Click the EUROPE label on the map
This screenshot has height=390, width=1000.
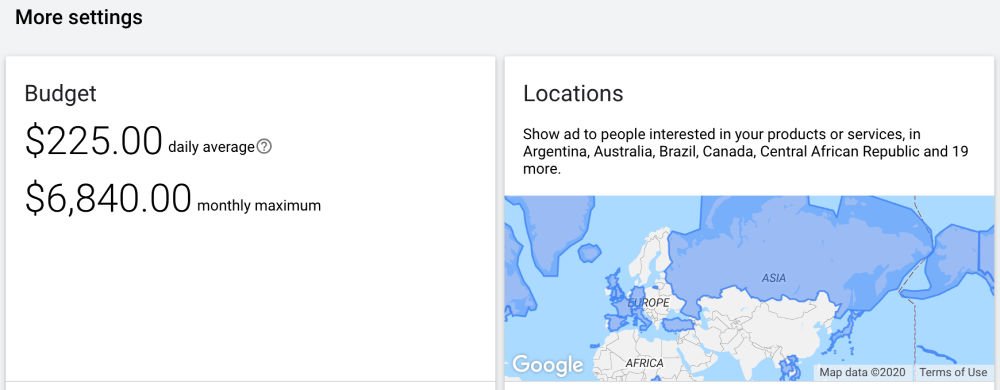tap(649, 303)
